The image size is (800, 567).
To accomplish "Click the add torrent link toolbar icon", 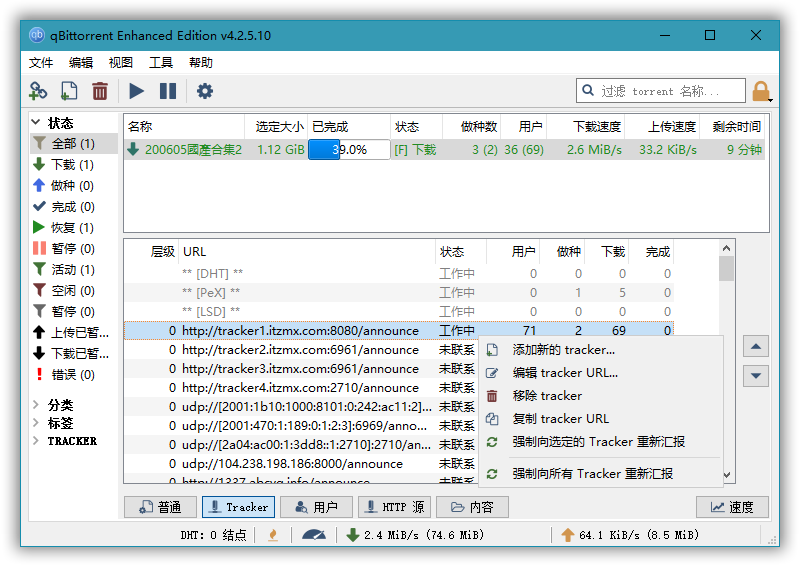I will pos(38,91).
